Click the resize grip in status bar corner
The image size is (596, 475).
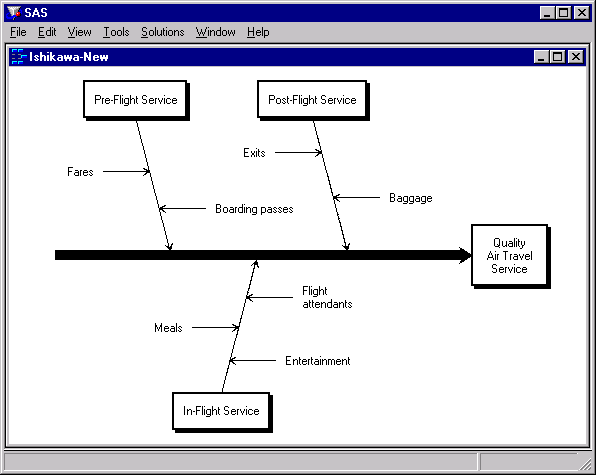tap(585, 463)
